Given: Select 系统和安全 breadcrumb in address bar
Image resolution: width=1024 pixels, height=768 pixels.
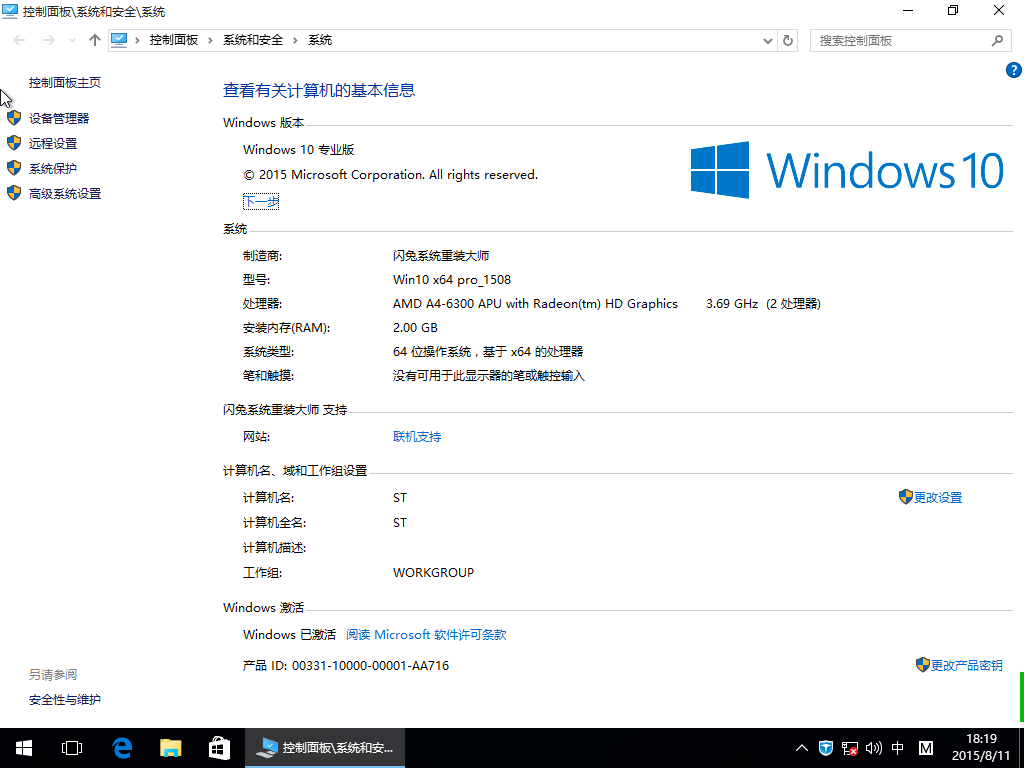Looking at the screenshot, I should (253, 40).
